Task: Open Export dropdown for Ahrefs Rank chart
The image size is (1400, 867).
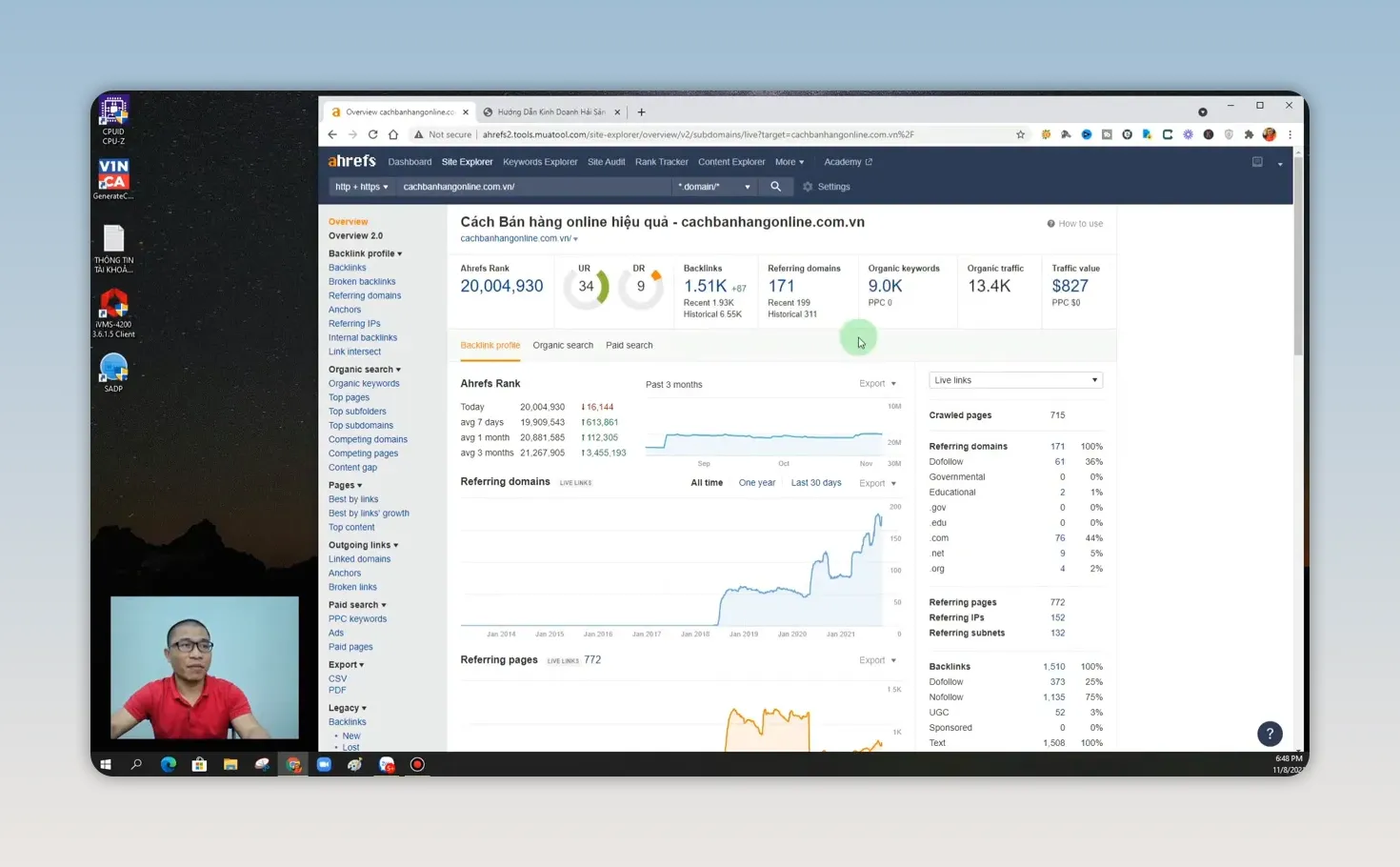Action: (877, 384)
